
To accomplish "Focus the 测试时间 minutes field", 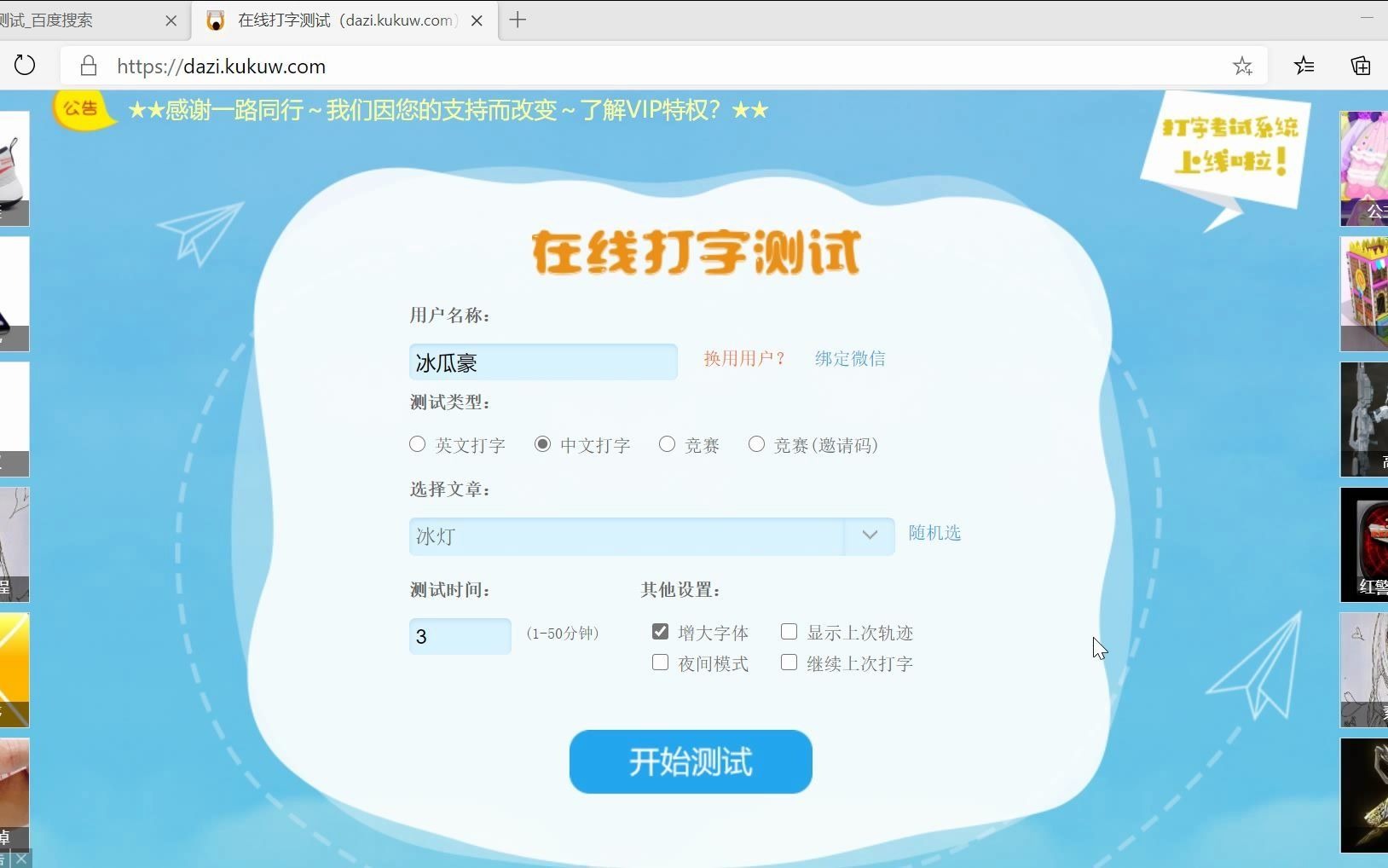I will [x=460, y=636].
